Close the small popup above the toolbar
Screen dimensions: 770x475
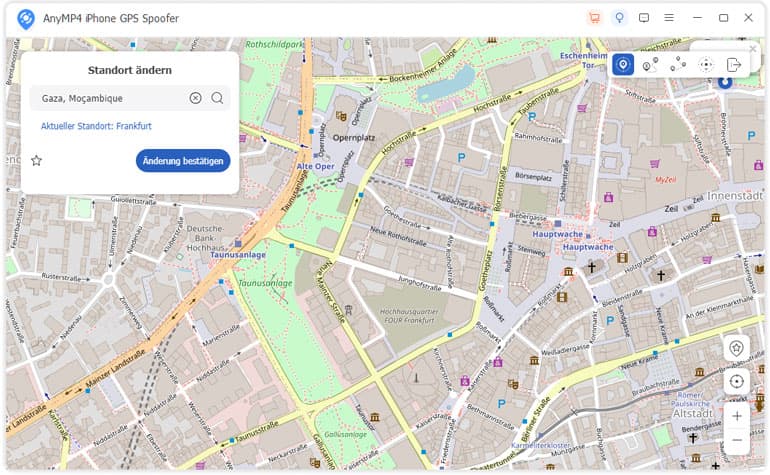(752, 49)
